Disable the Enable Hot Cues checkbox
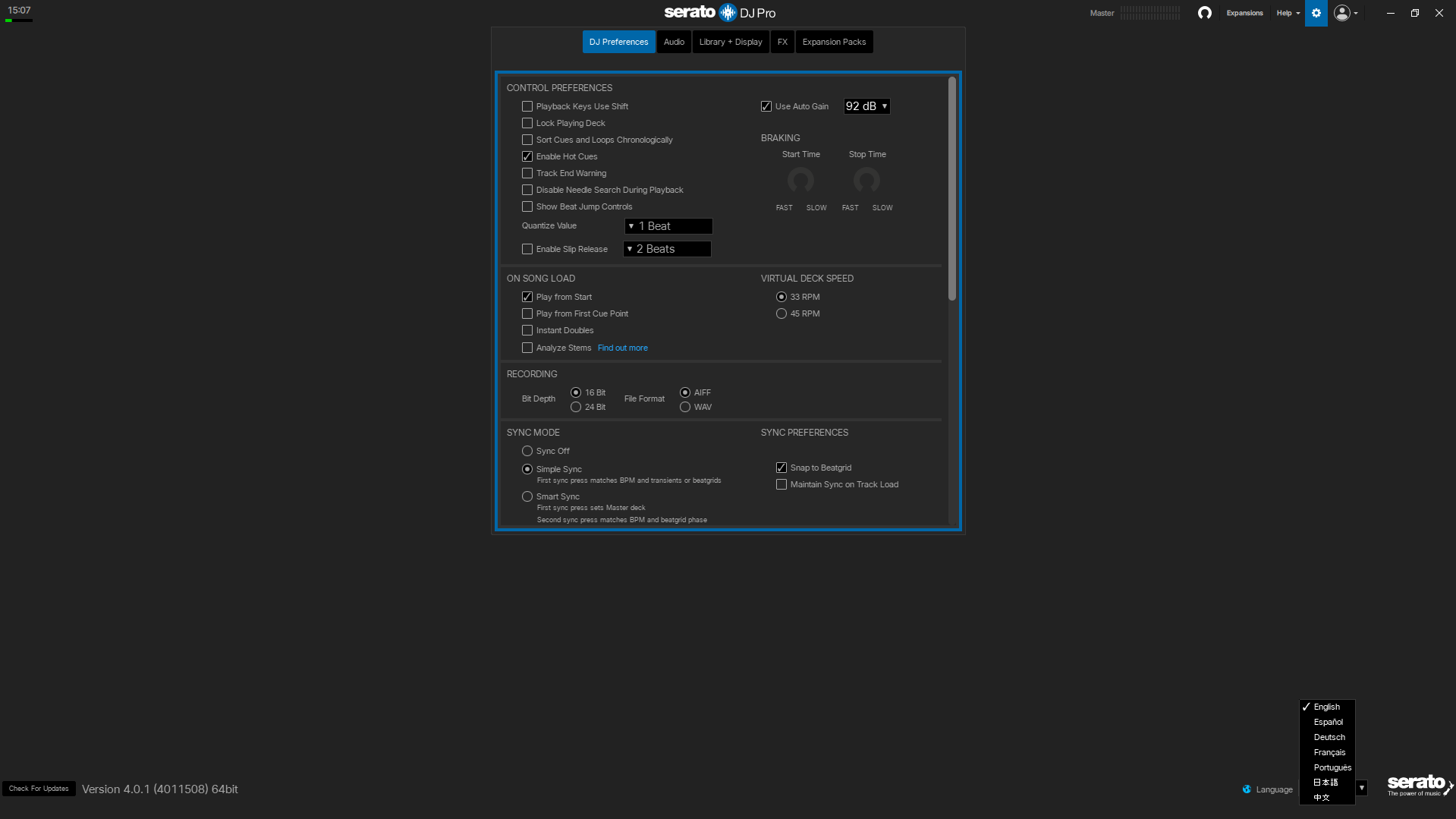The image size is (1456, 819). point(527,156)
